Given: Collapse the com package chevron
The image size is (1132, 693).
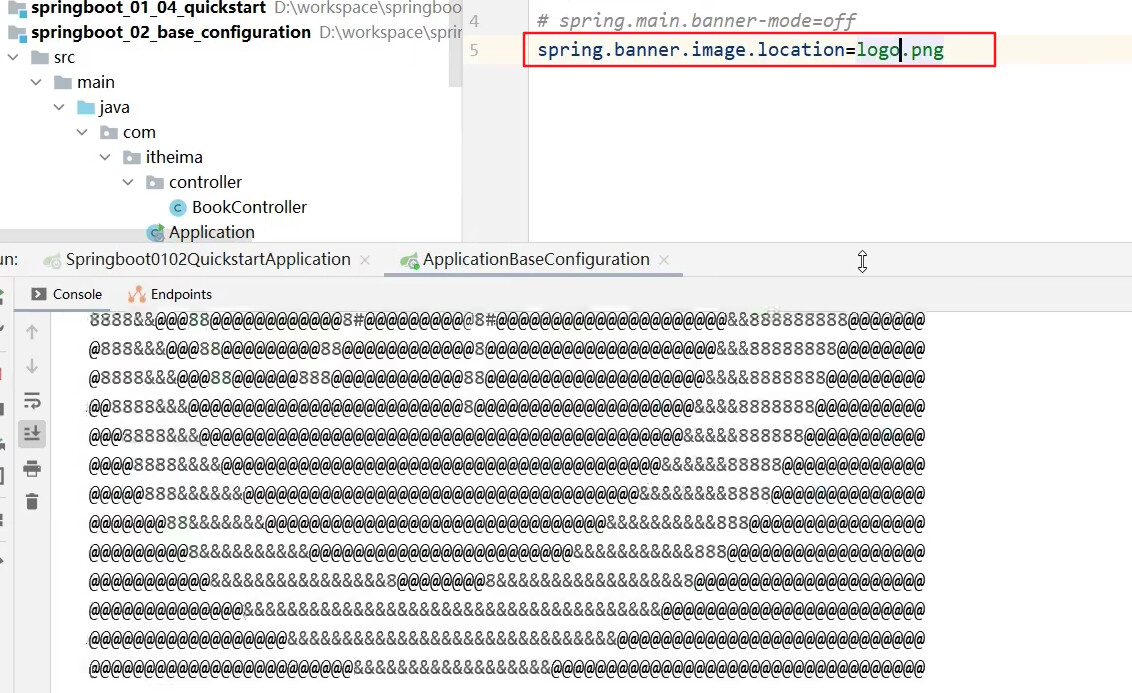Looking at the screenshot, I should click(82, 132).
